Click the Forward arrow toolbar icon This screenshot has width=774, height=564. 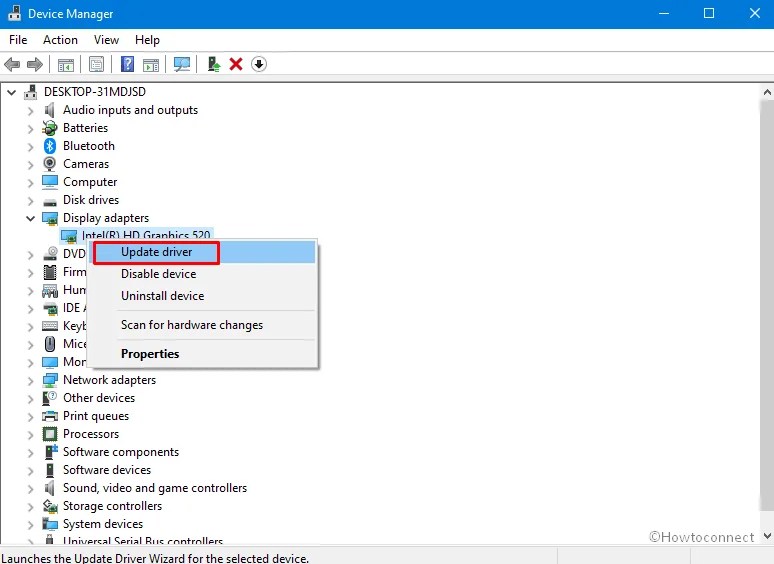point(35,64)
